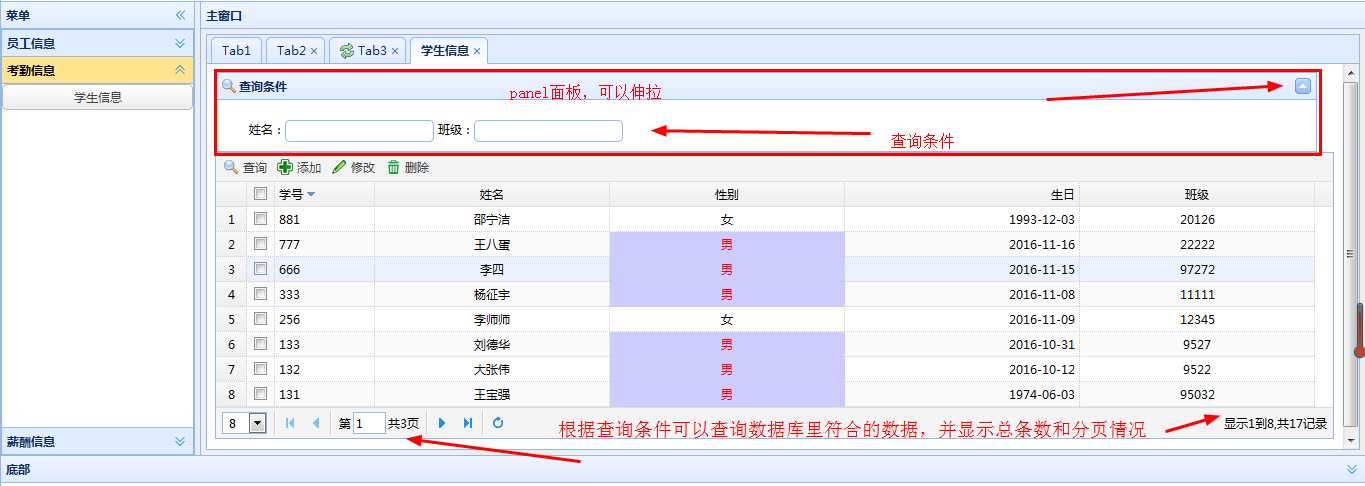Click the refresh icon on Tab3
The height and width of the screenshot is (486, 1365).
pyautogui.click(x=347, y=50)
